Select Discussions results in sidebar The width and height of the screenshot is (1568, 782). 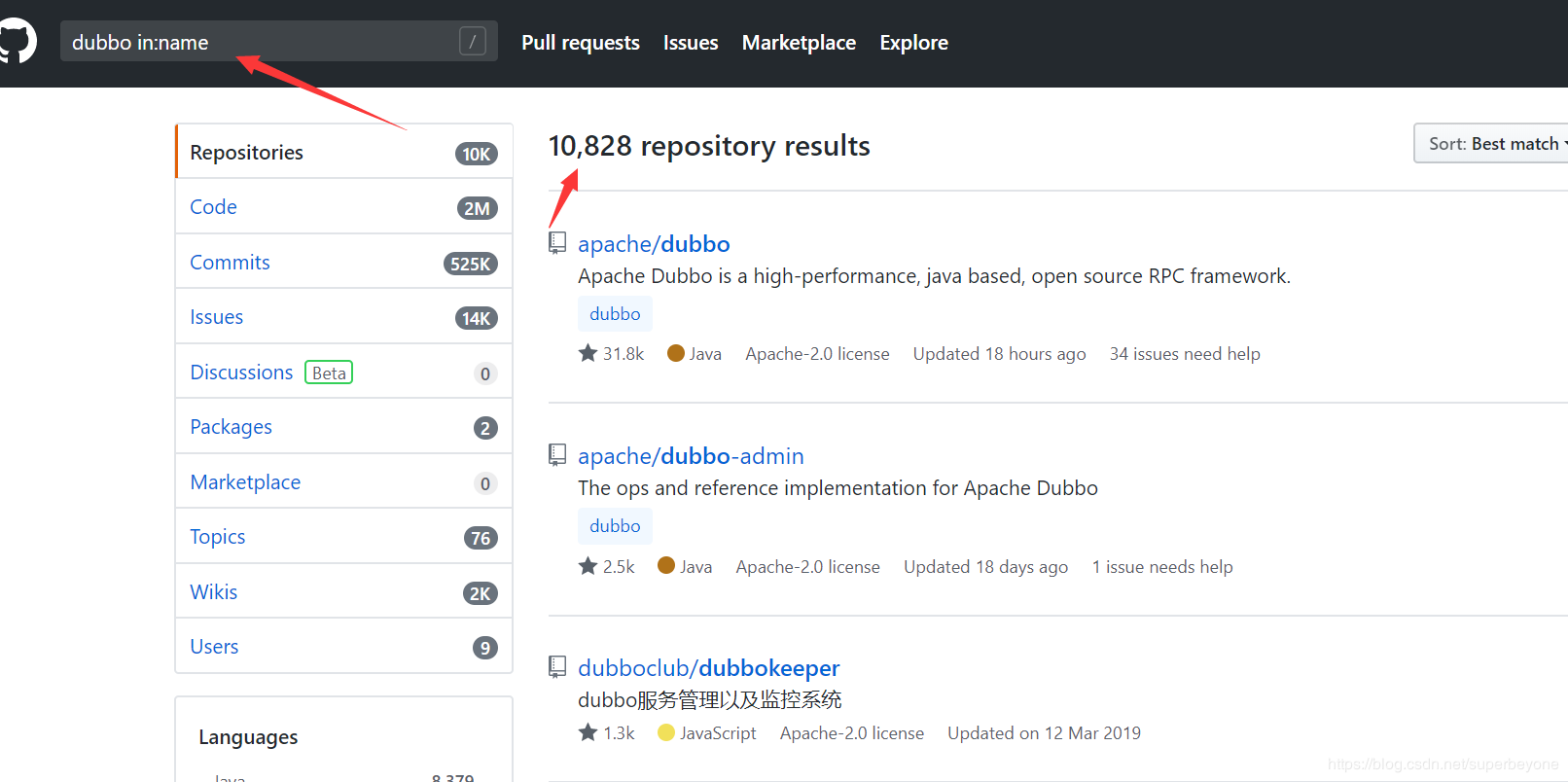pyautogui.click(x=344, y=373)
